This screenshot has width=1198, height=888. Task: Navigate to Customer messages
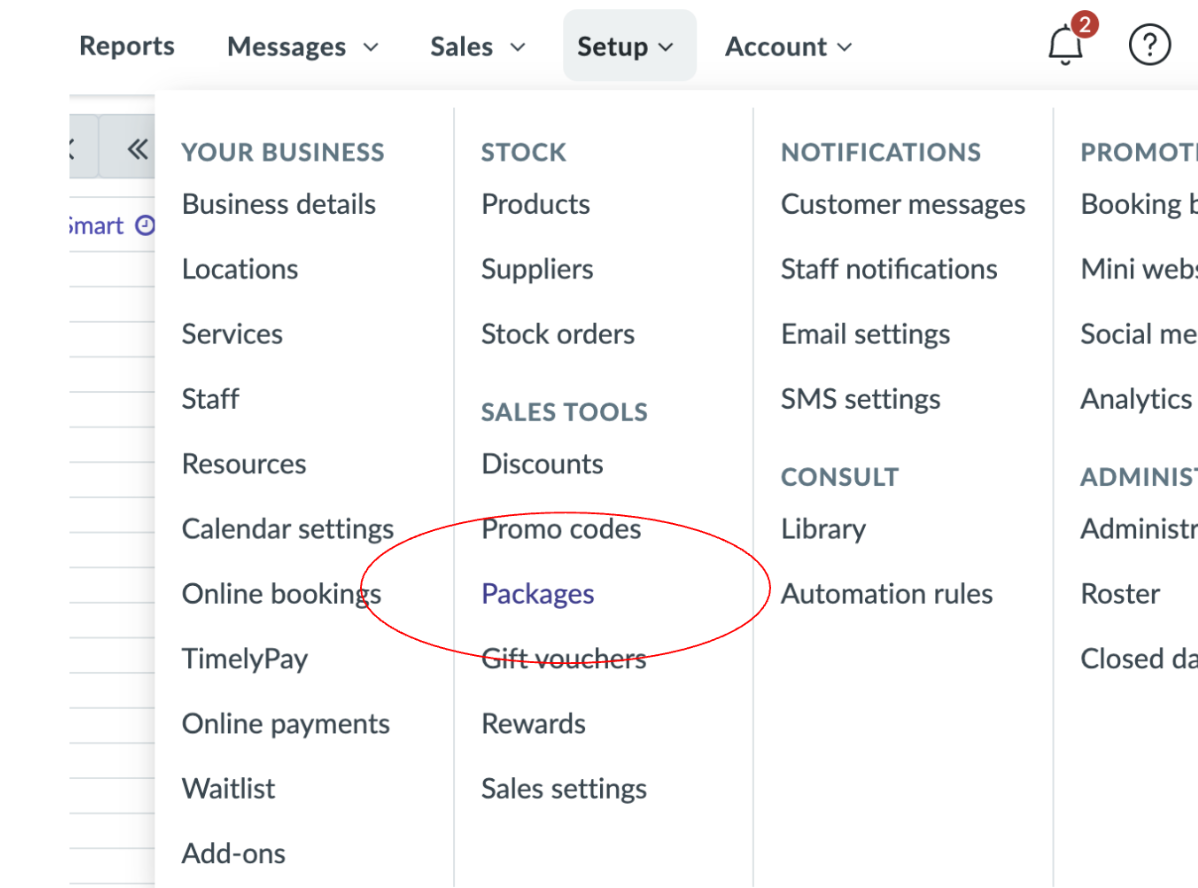[x=903, y=204]
